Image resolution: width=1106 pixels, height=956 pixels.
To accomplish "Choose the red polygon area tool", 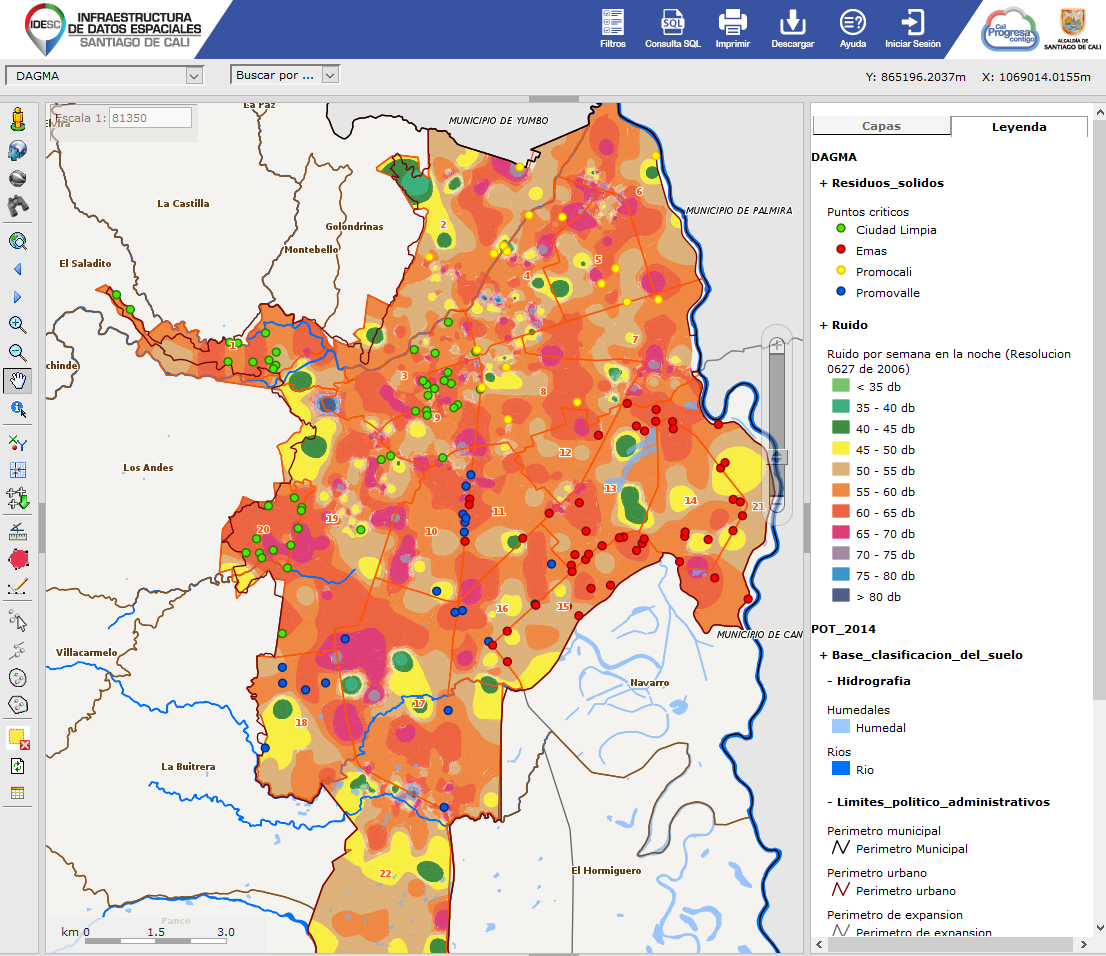I will pyautogui.click(x=17, y=559).
